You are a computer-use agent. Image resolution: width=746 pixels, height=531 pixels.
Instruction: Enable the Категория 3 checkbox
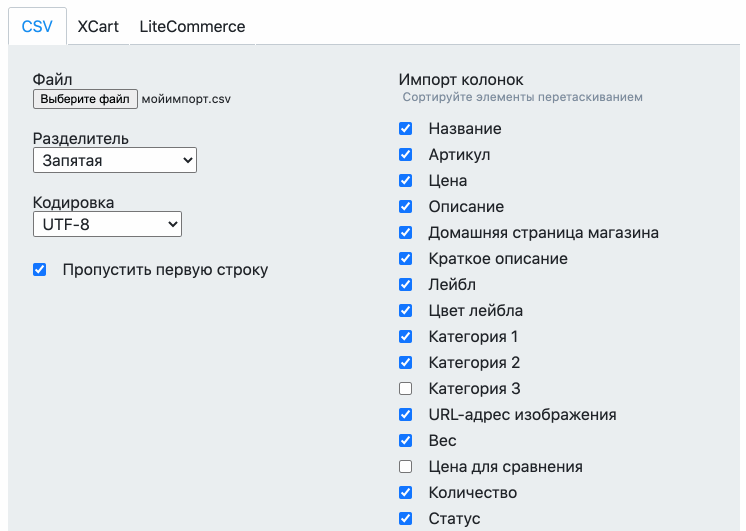coord(405,389)
